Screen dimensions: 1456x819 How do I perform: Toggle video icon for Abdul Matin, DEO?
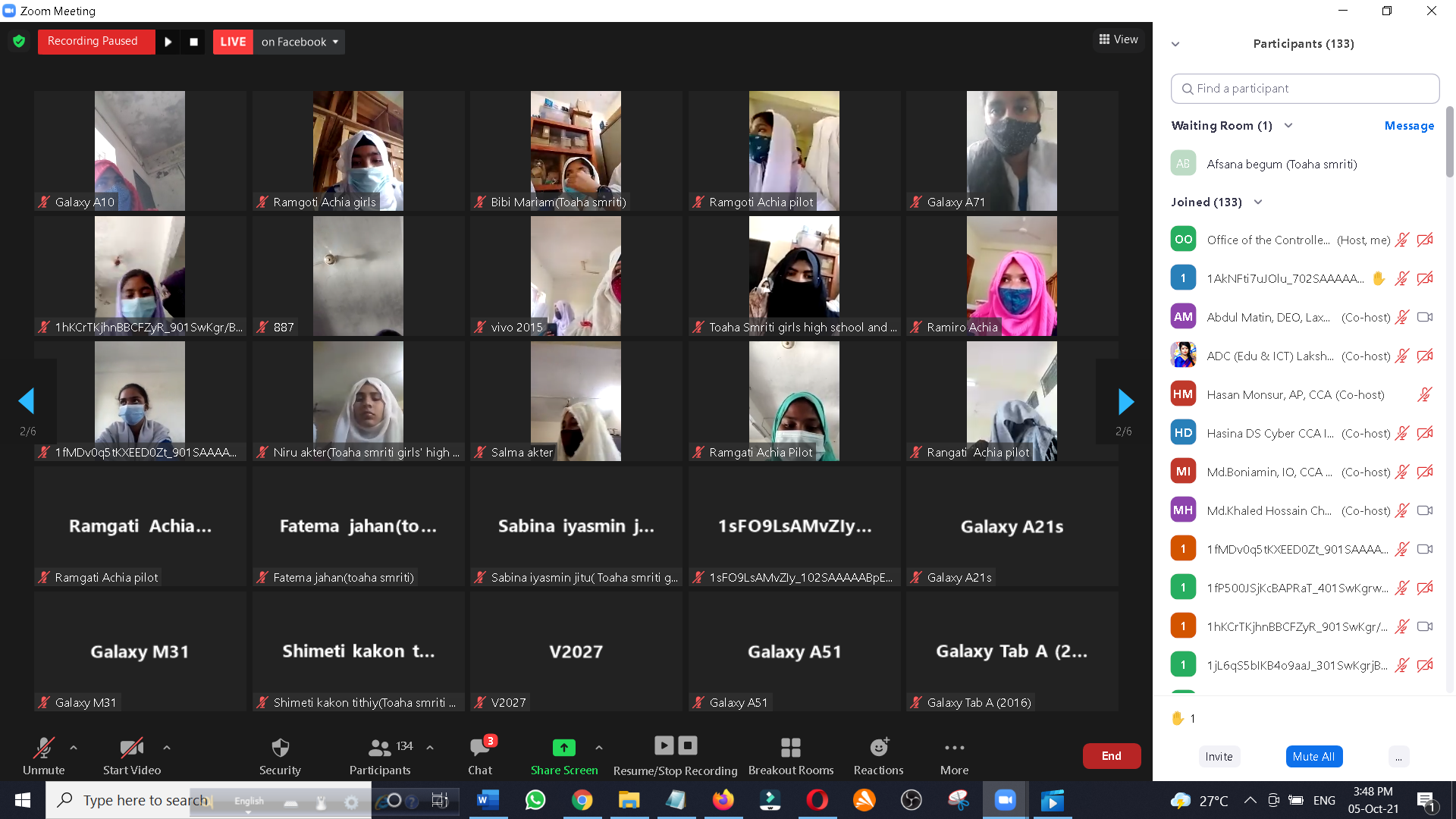click(x=1425, y=317)
